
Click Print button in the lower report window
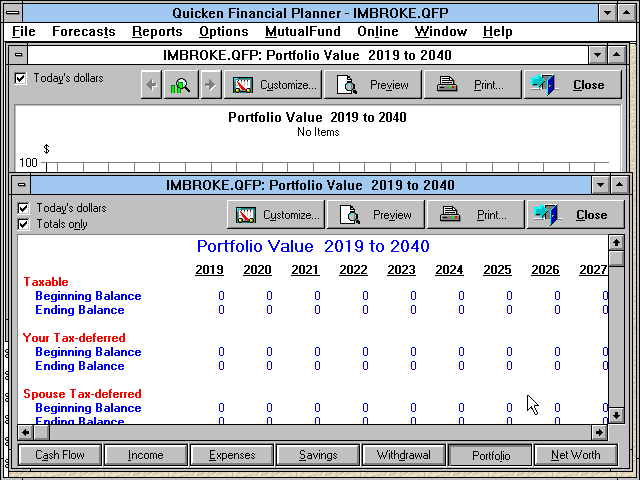click(476, 215)
